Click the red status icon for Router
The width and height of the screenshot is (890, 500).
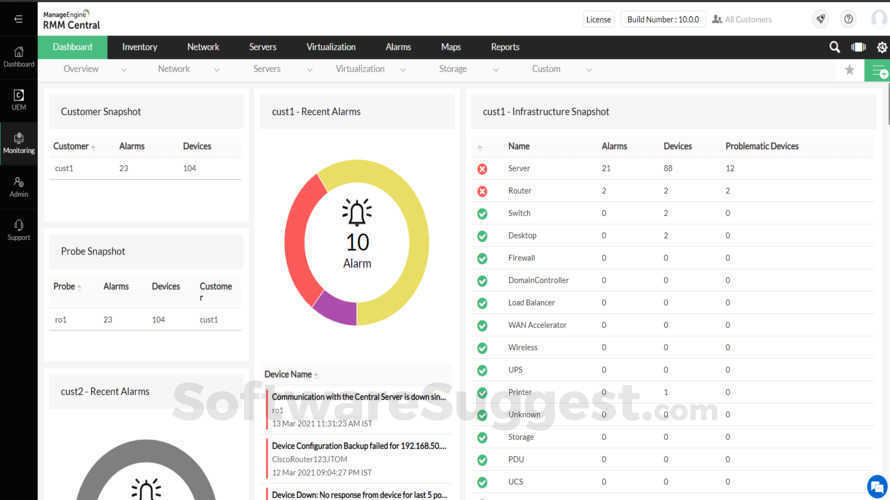[482, 191]
